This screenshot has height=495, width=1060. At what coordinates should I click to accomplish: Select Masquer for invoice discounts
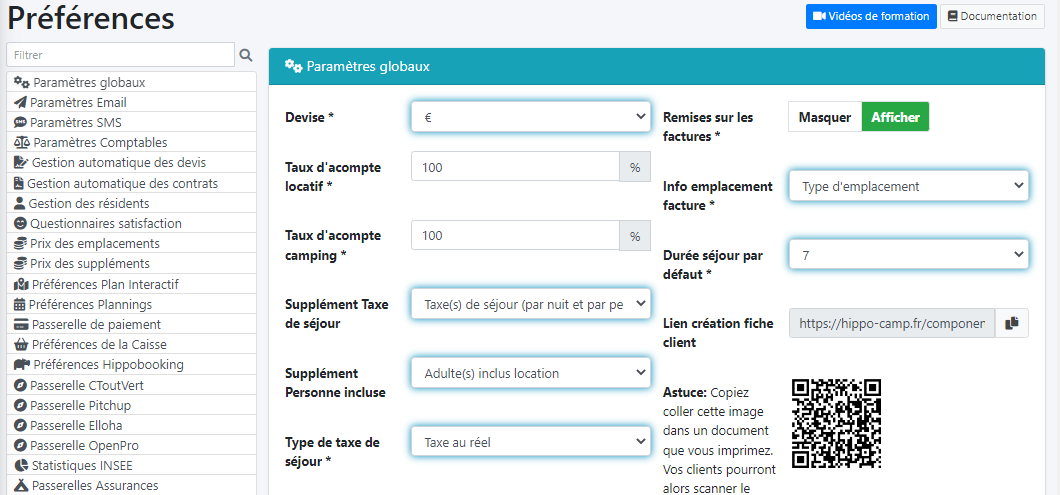[825, 117]
